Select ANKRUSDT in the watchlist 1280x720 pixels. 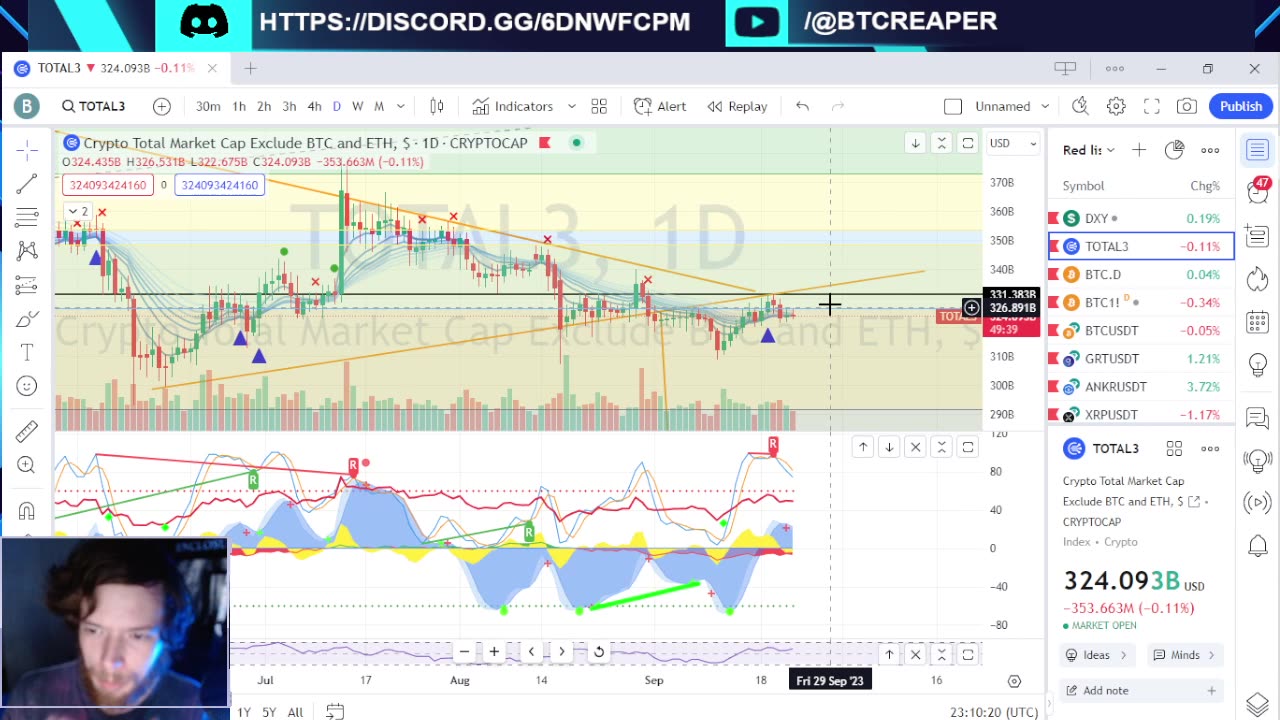(x=1141, y=386)
